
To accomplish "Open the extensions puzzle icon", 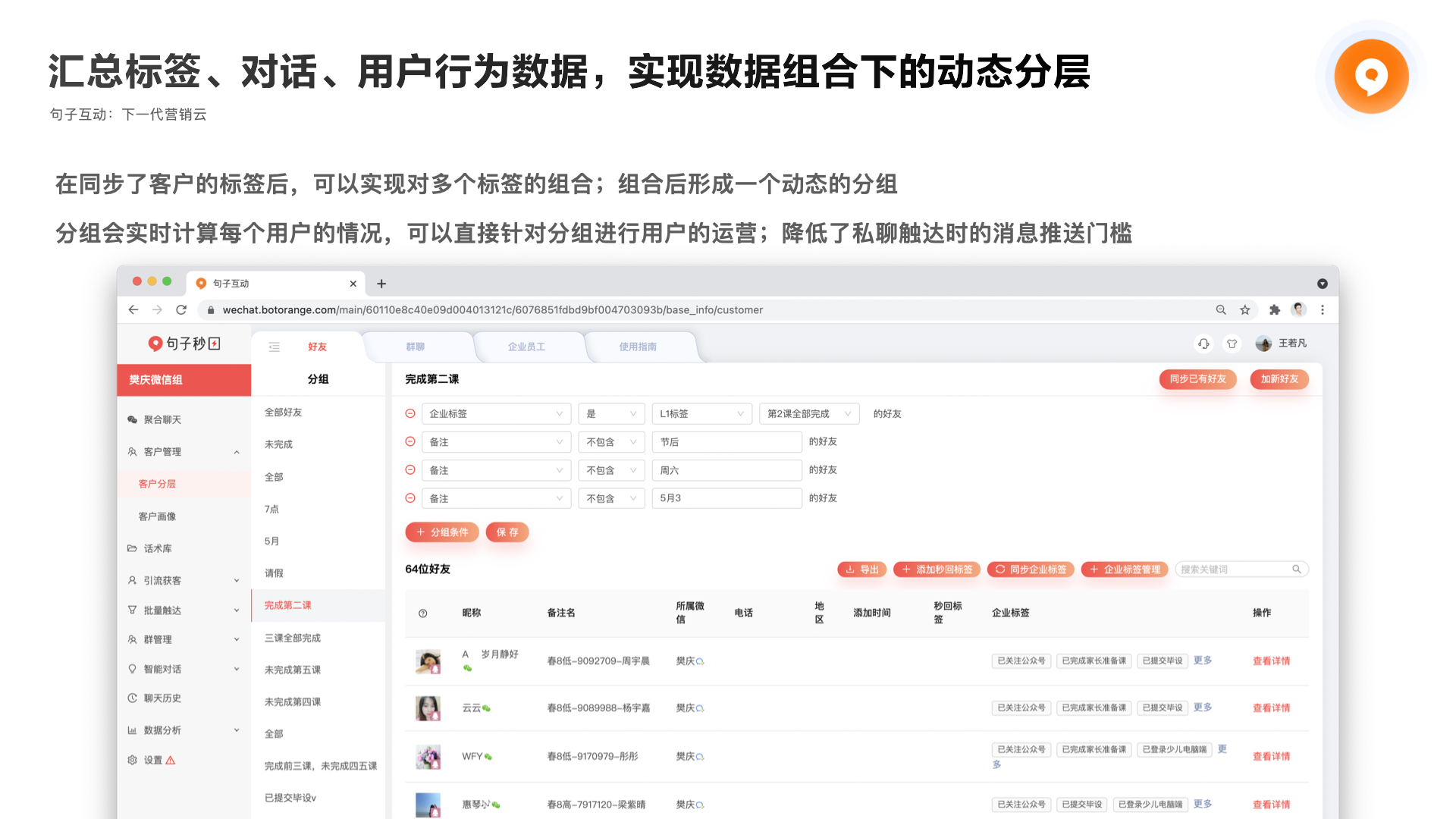I will click(x=1275, y=309).
